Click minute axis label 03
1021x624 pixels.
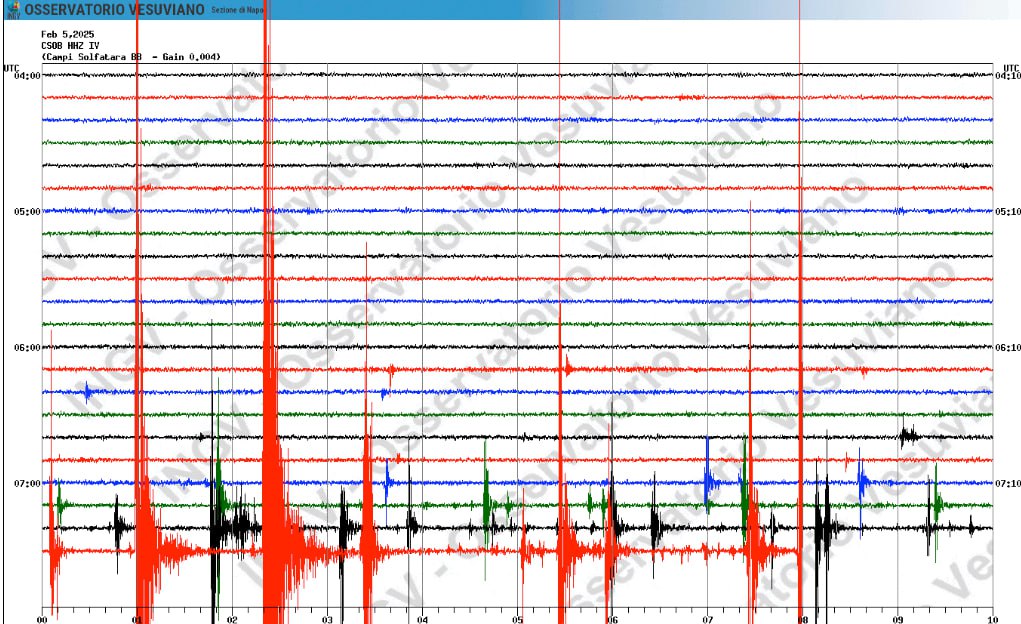pos(327,619)
